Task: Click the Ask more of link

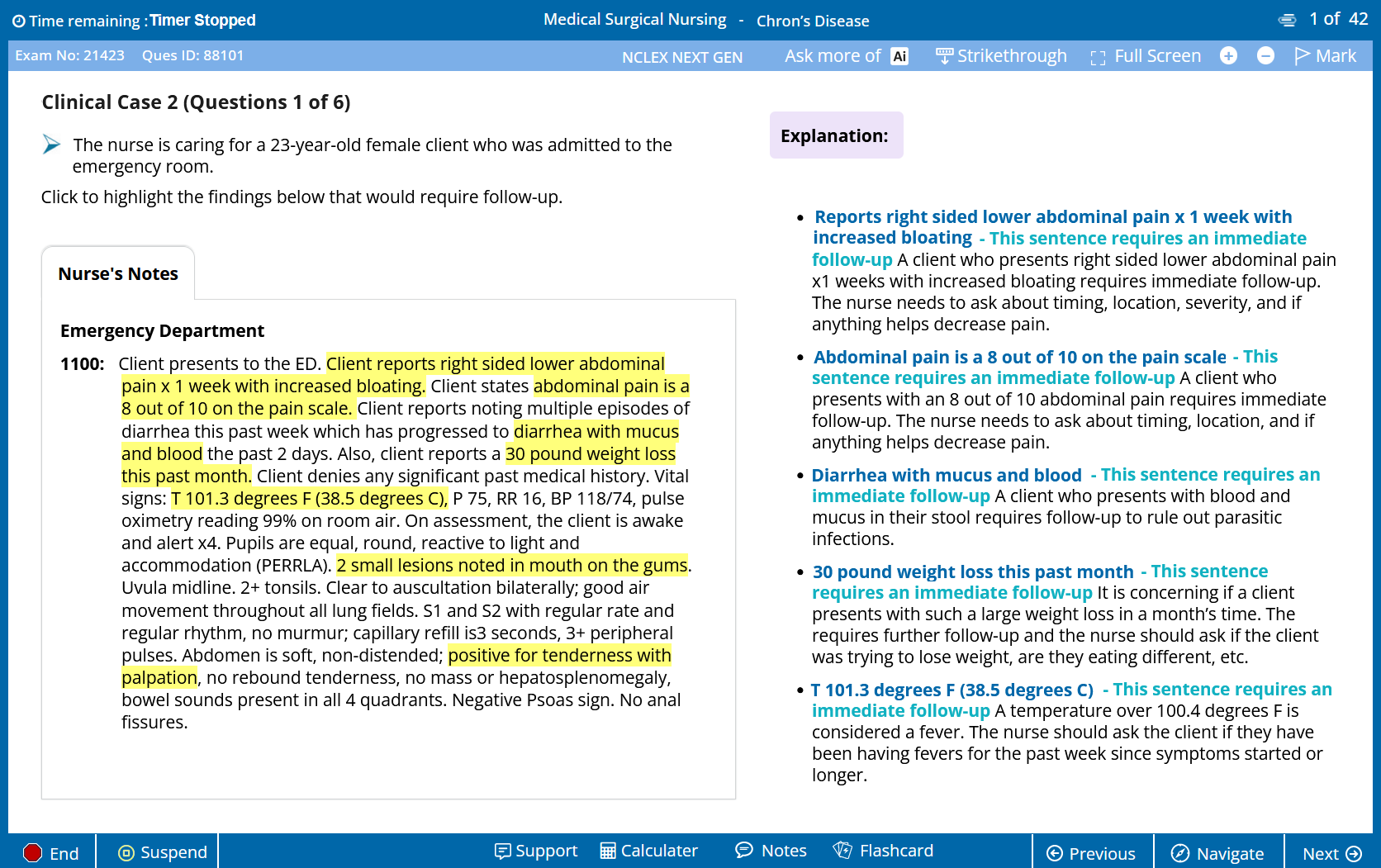Action: 833,56
